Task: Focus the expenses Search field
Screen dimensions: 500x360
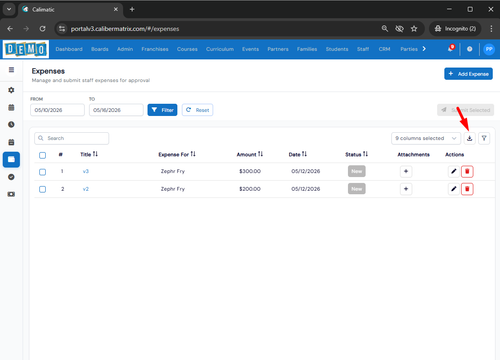Action: (x=71, y=138)
